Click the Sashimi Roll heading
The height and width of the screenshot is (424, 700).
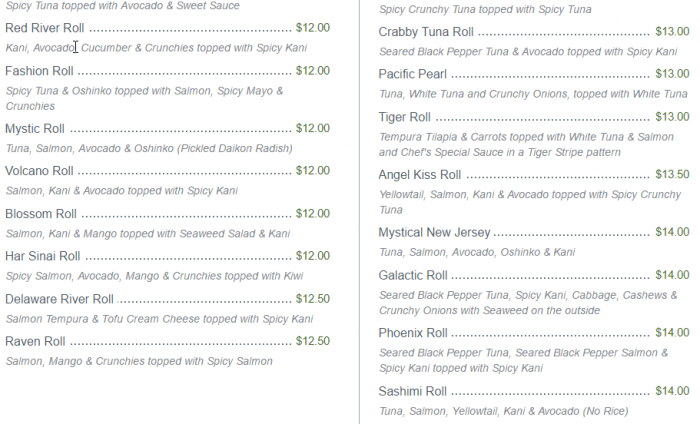412,391
